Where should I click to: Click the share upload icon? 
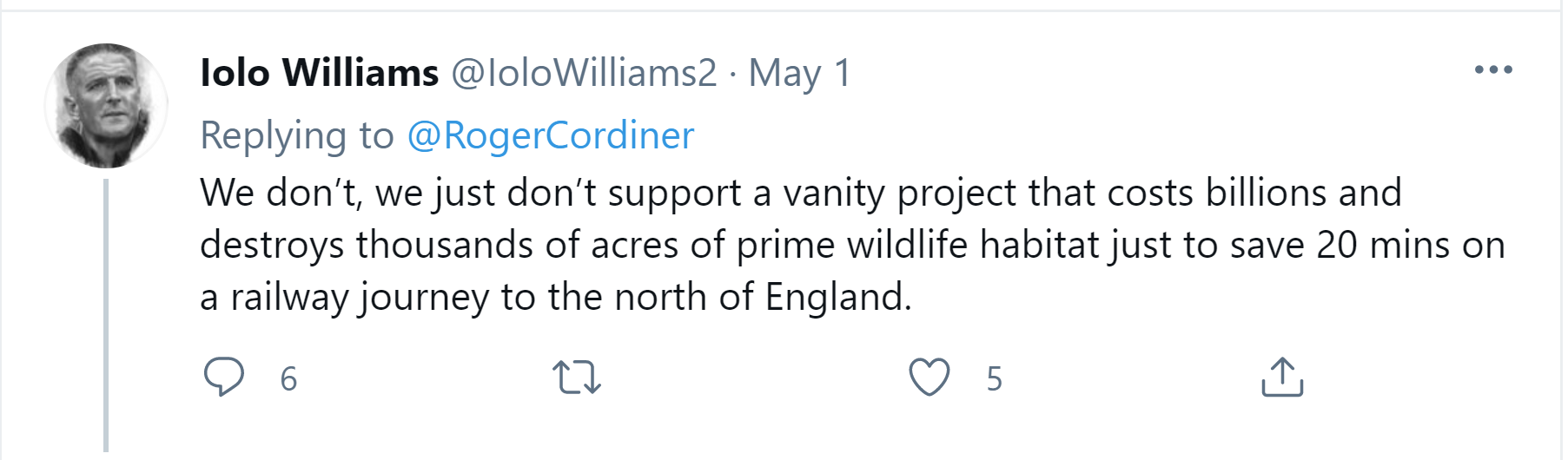1281,378
